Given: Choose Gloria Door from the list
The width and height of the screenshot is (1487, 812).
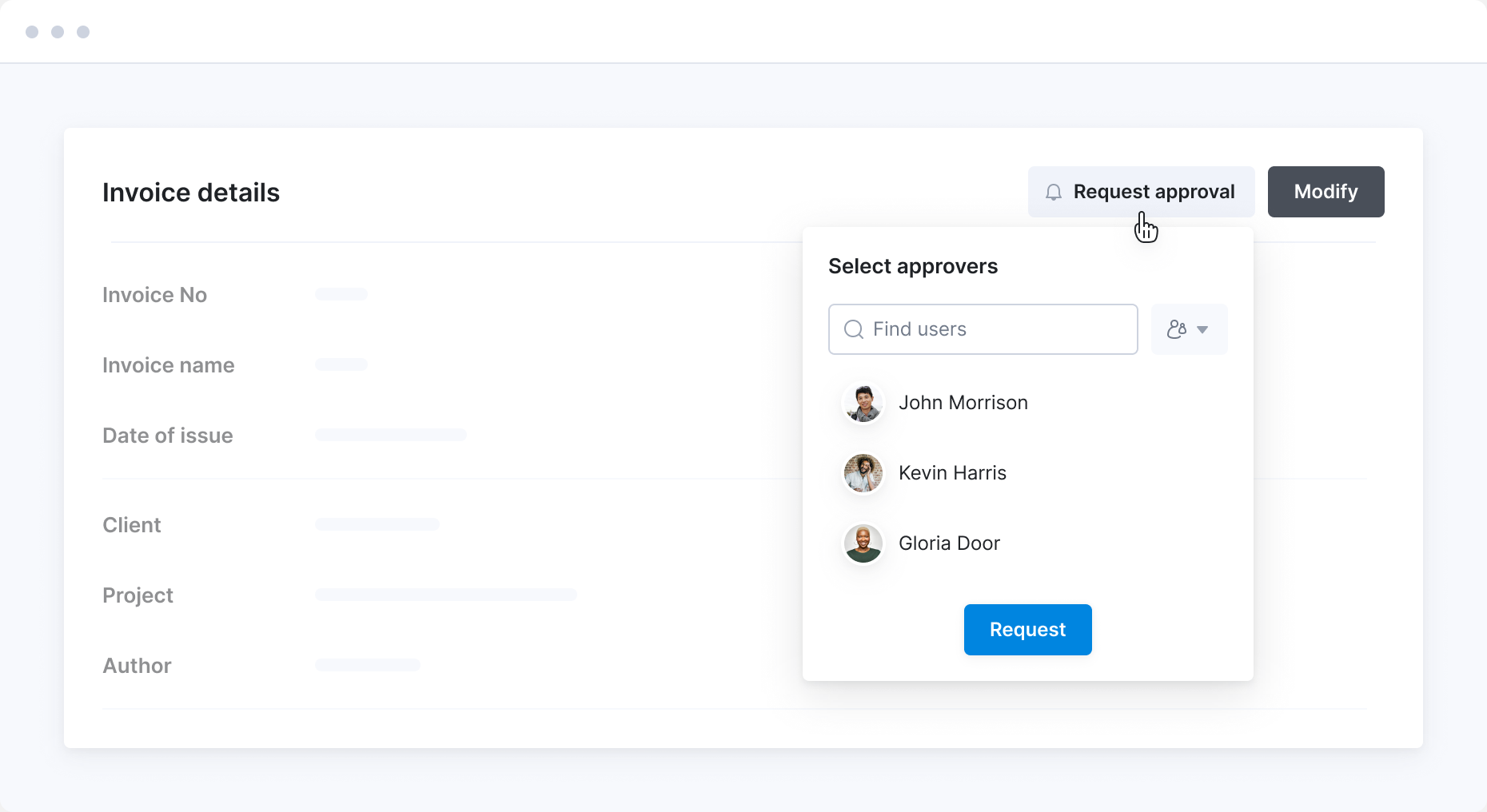Looking at the screenshot, I should tap(949, 543).
